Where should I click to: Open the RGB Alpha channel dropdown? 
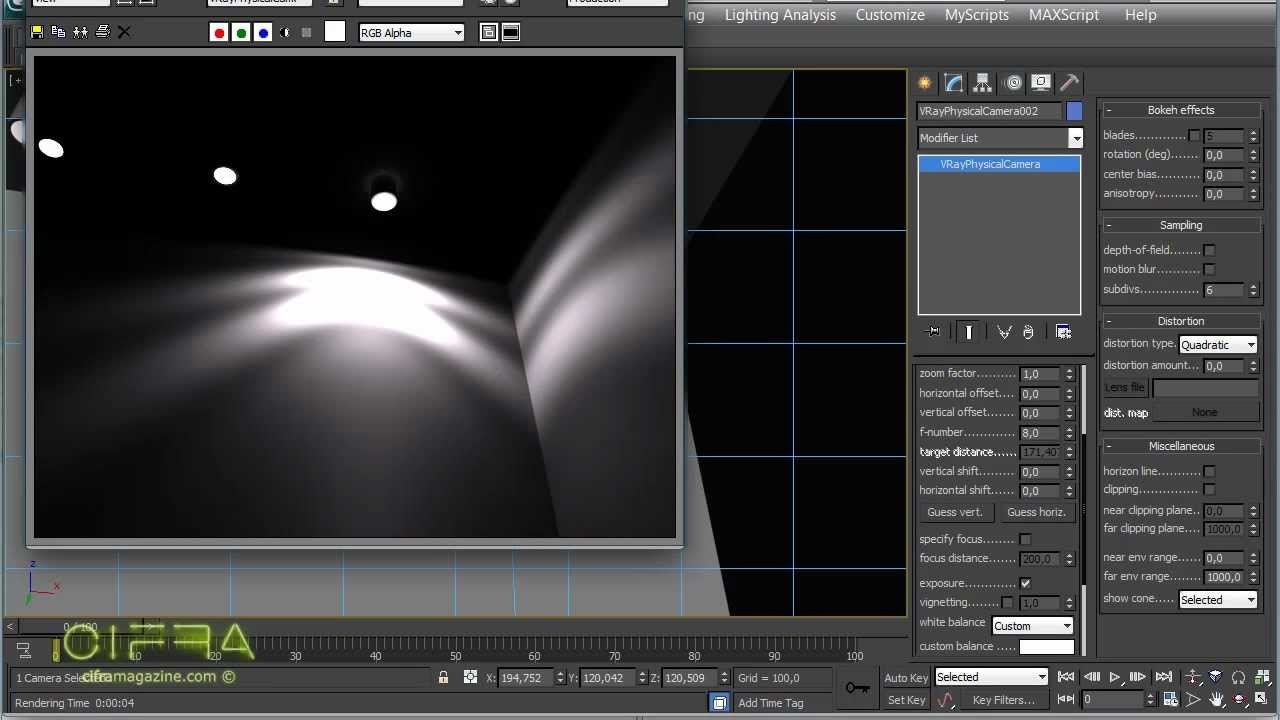(411, 33)
